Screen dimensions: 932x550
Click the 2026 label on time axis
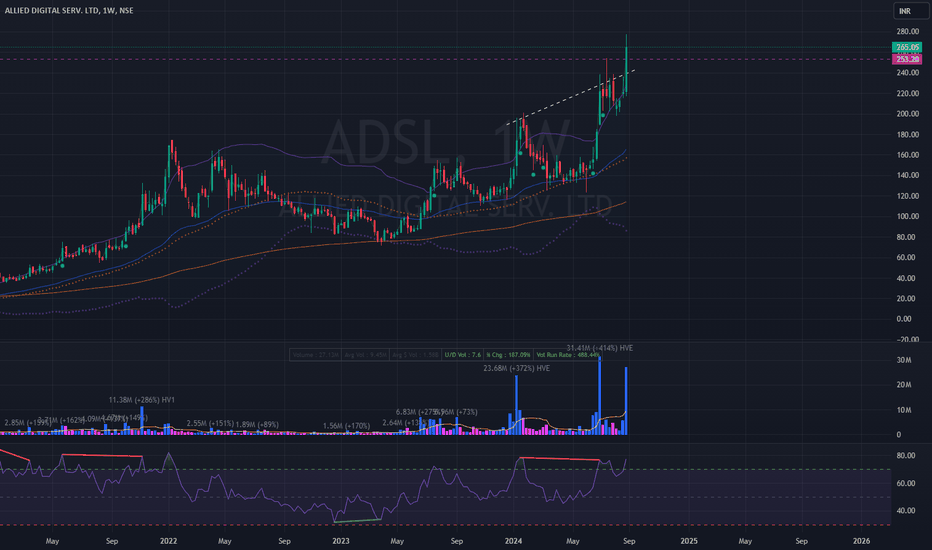861,541
